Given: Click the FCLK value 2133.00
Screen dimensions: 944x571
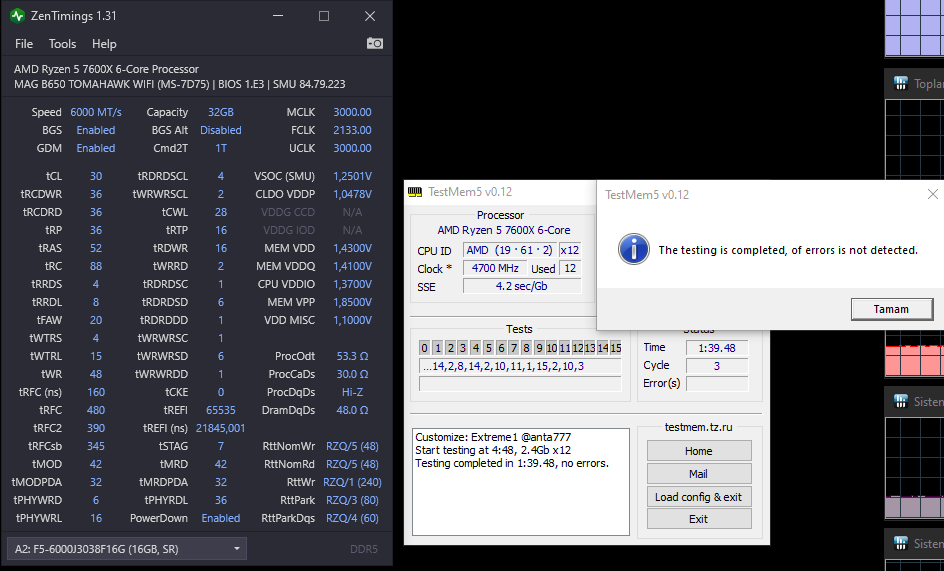Looking at the screenshot, I should pyautogui.click(x=352, y=130).
